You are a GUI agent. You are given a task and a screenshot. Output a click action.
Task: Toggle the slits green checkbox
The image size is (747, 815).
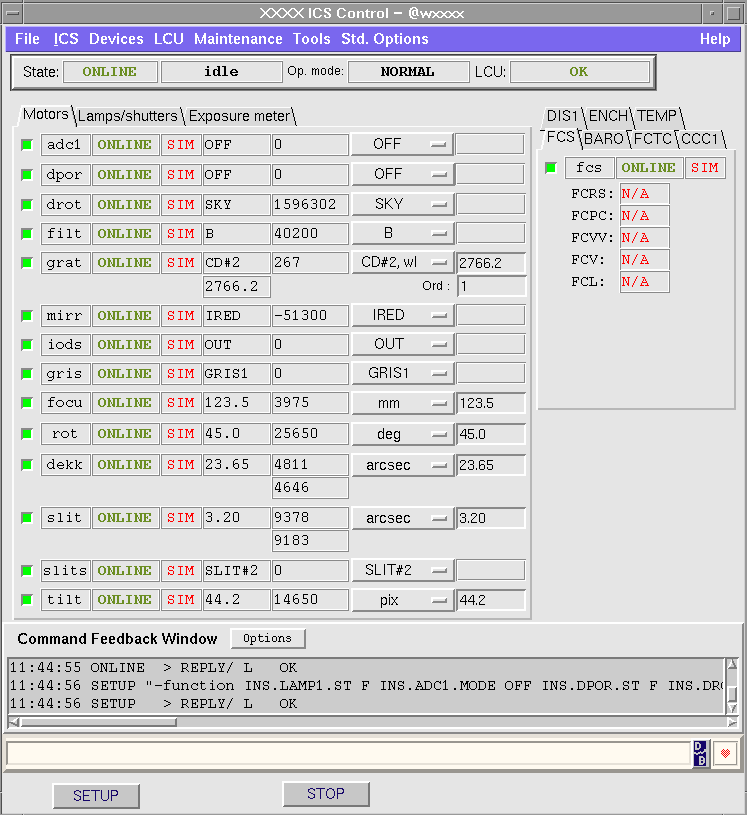click(27, 571)
